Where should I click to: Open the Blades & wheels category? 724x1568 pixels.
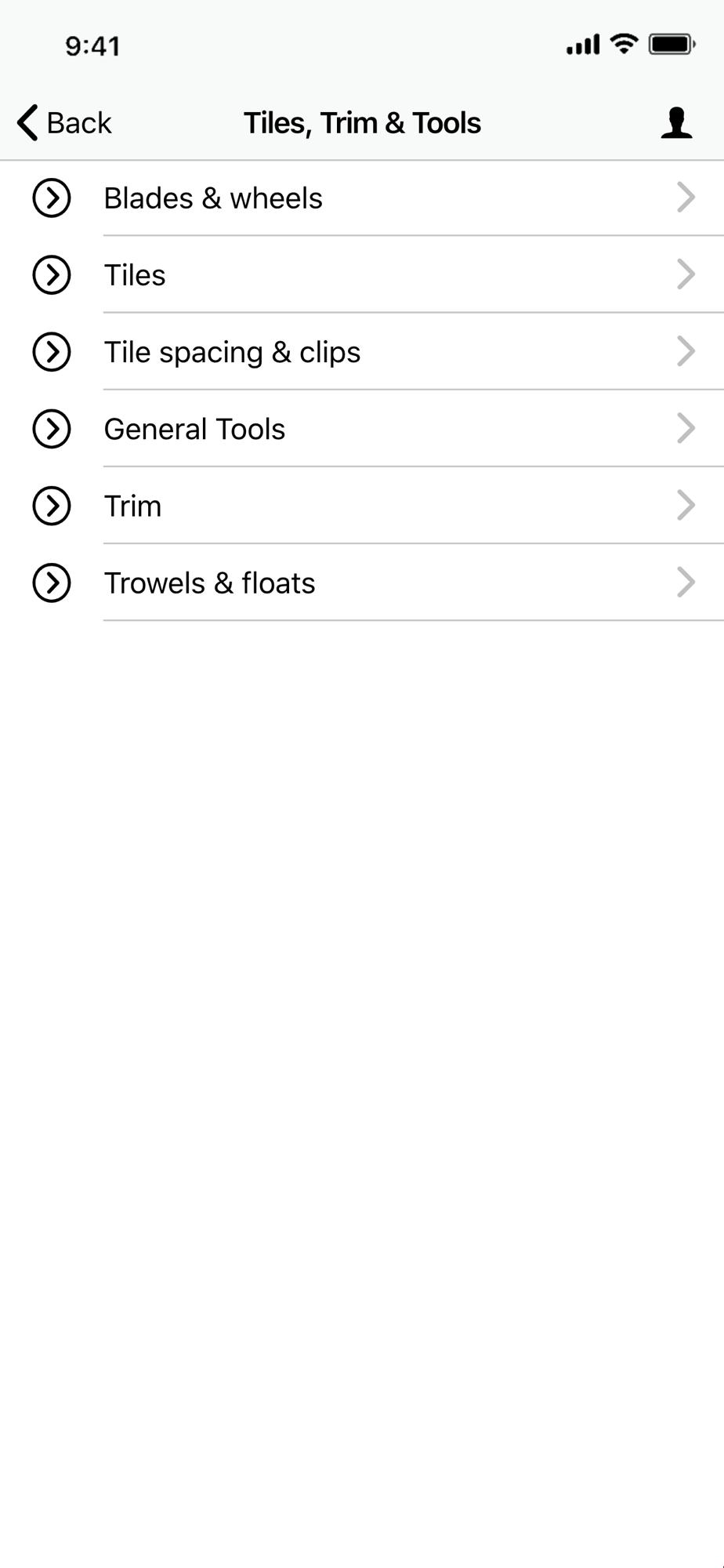362,198
